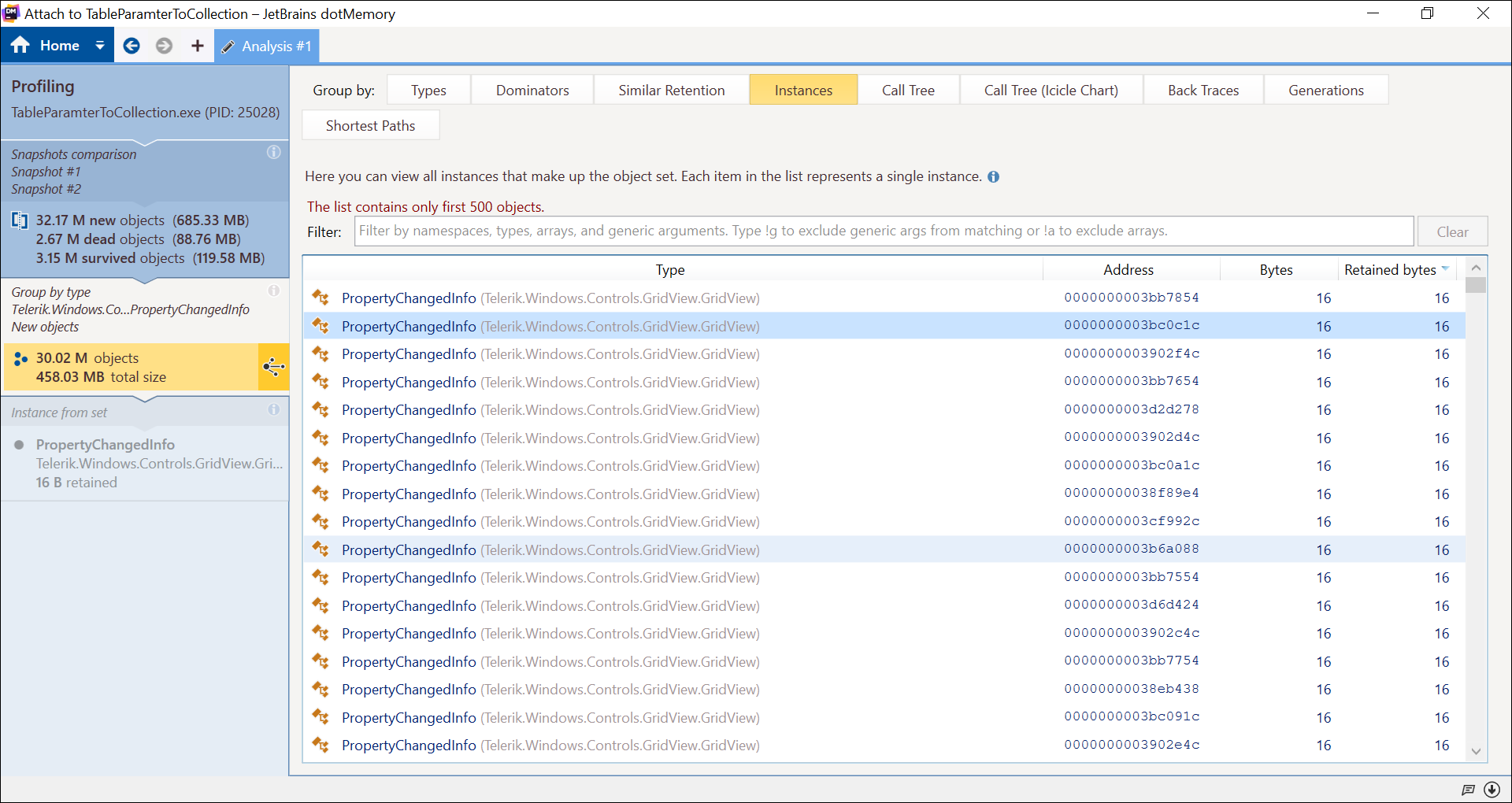This screenshot has height=803, width=1512.
Task: Click the instance icon for address 0000000003bb7554
Action: point(321,578)
